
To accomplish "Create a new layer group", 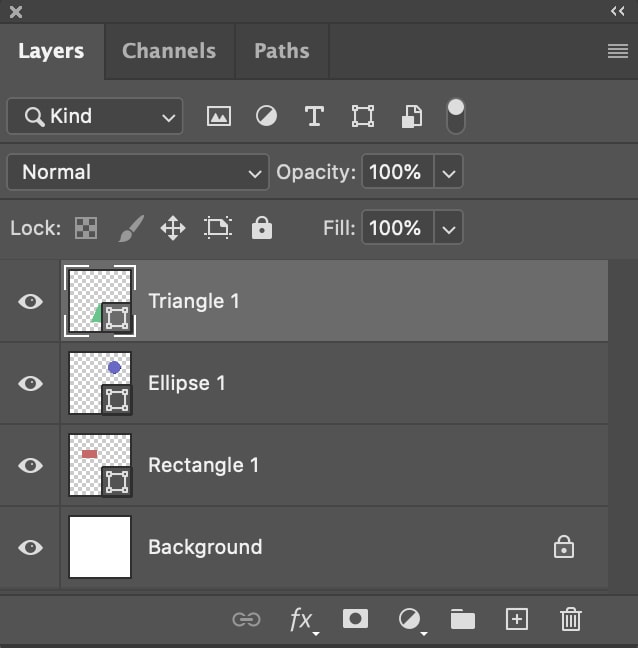I will [x=462, y=619].
